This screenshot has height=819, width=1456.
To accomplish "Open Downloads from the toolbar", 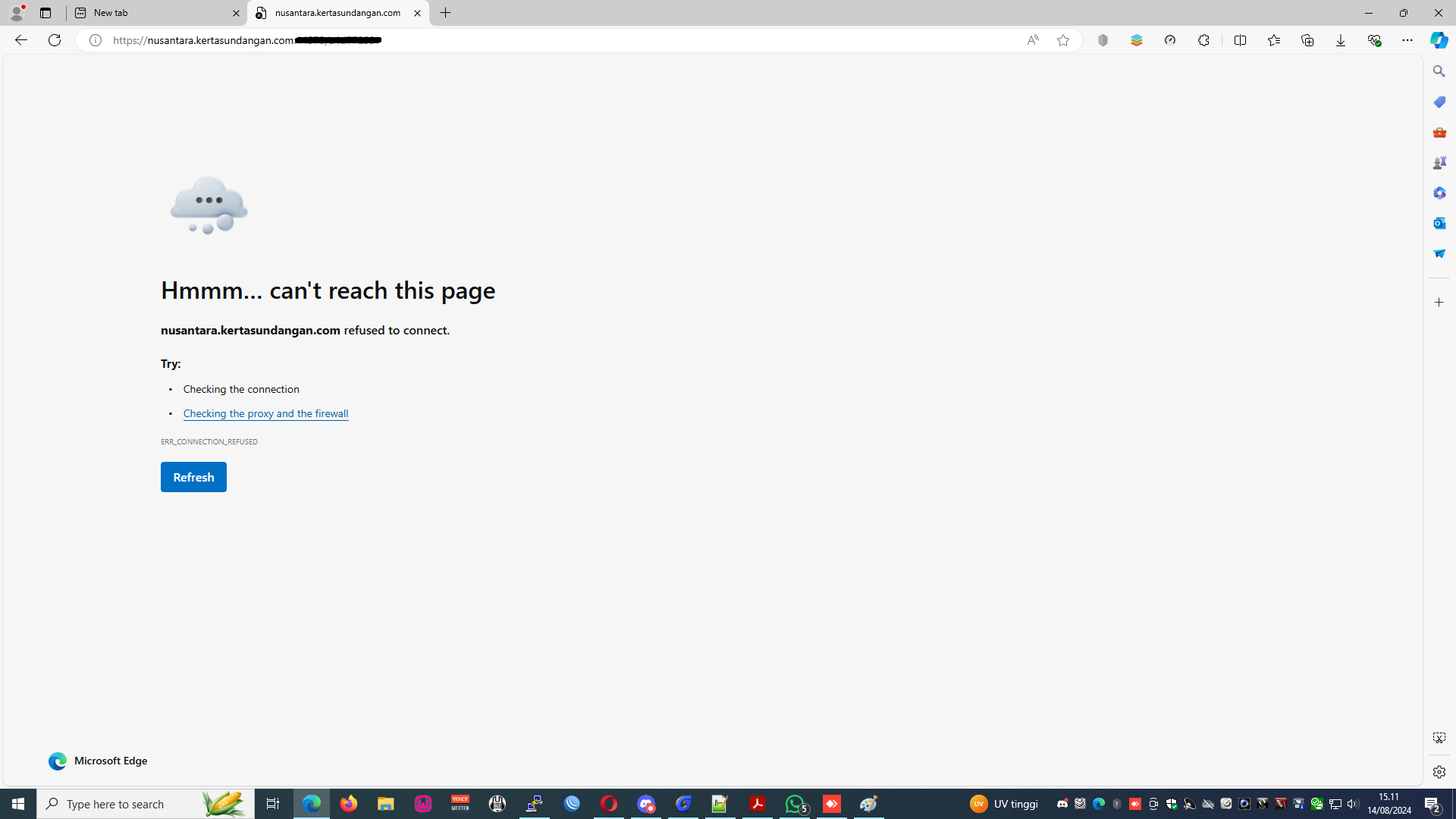I will [x=1341, y=40].
